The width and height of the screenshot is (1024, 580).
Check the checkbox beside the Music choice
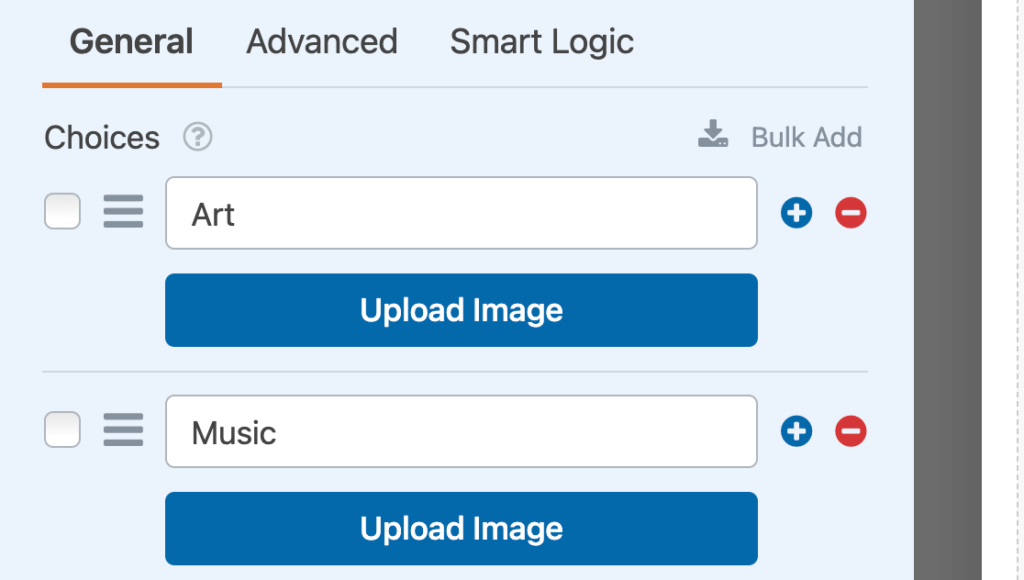coord(62,430)
